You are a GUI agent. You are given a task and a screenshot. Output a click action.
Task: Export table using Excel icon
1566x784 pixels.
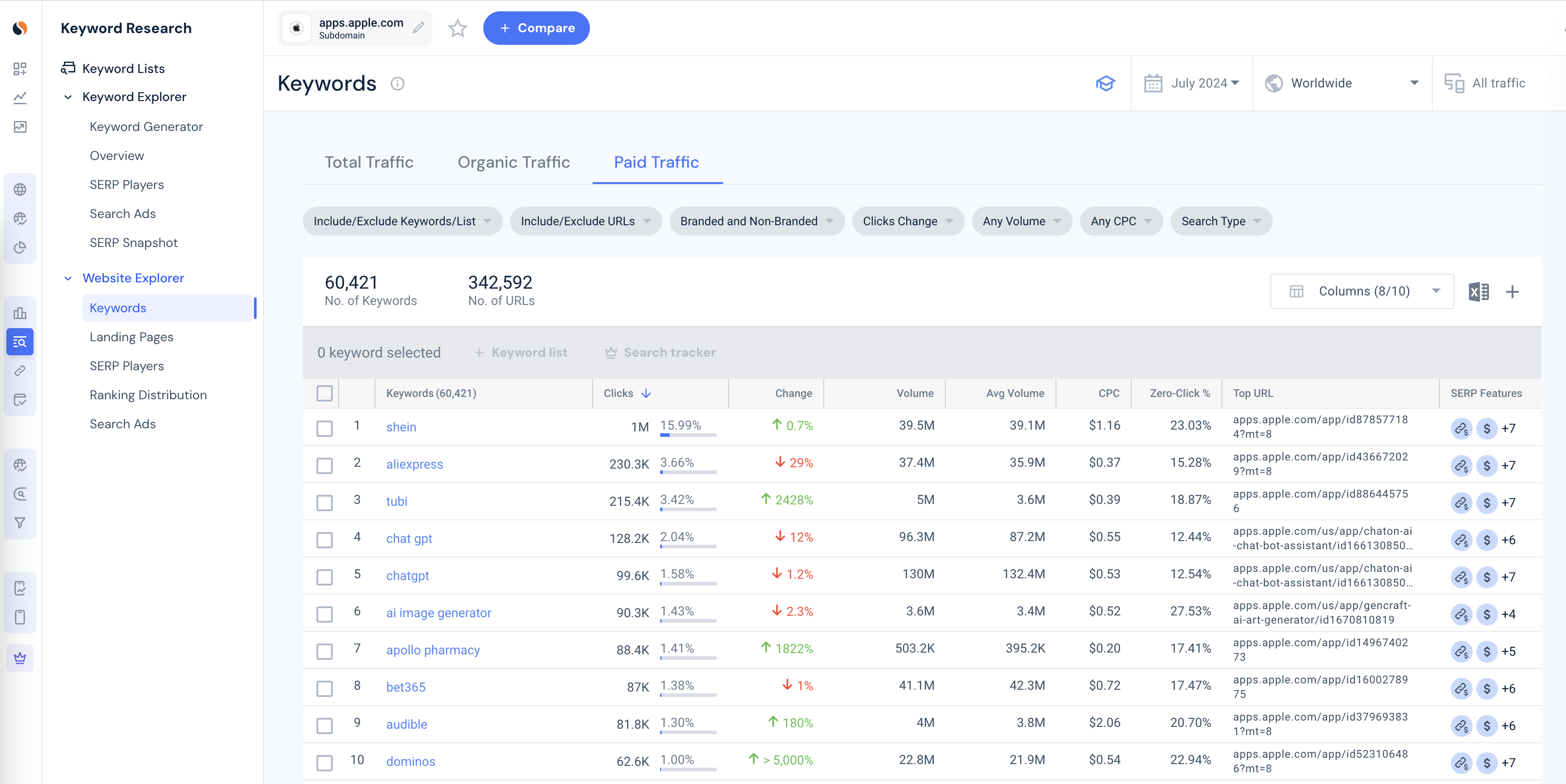point(1478,292)
